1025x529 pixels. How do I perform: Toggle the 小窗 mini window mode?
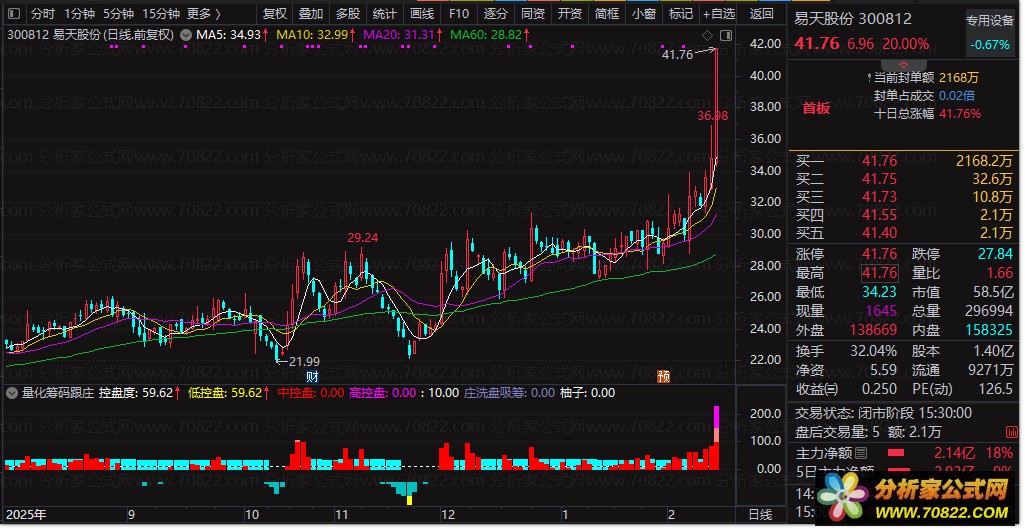(x=643, y=14)
